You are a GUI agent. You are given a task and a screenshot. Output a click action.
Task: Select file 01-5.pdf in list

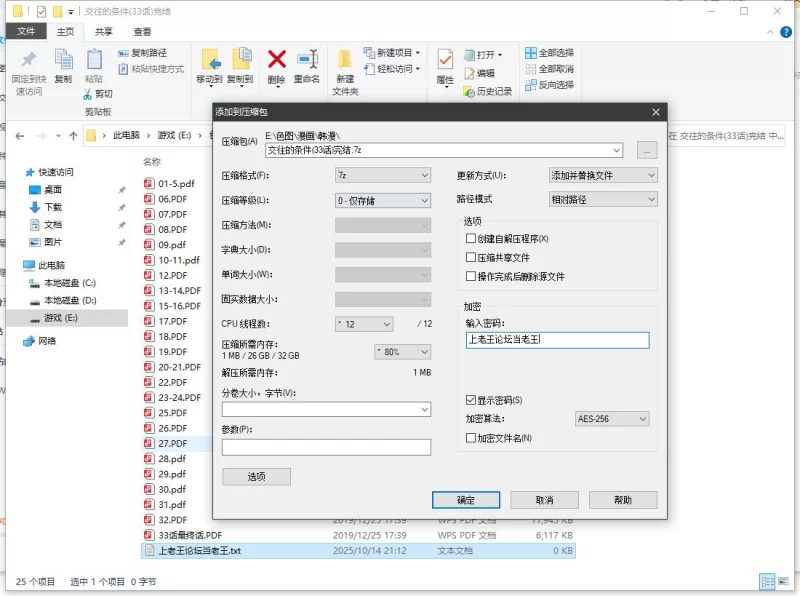pos(176,184)
